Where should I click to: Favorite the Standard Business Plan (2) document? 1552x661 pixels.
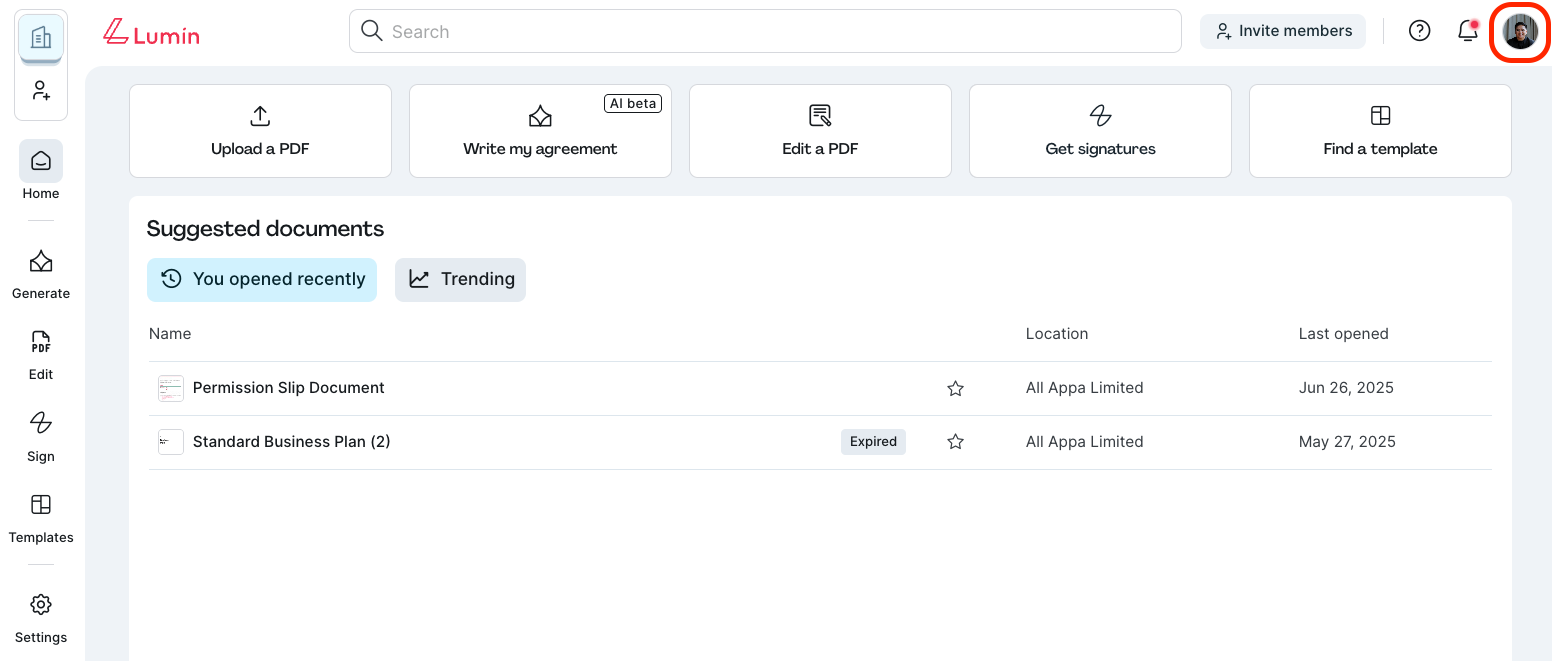coord(955,441)
